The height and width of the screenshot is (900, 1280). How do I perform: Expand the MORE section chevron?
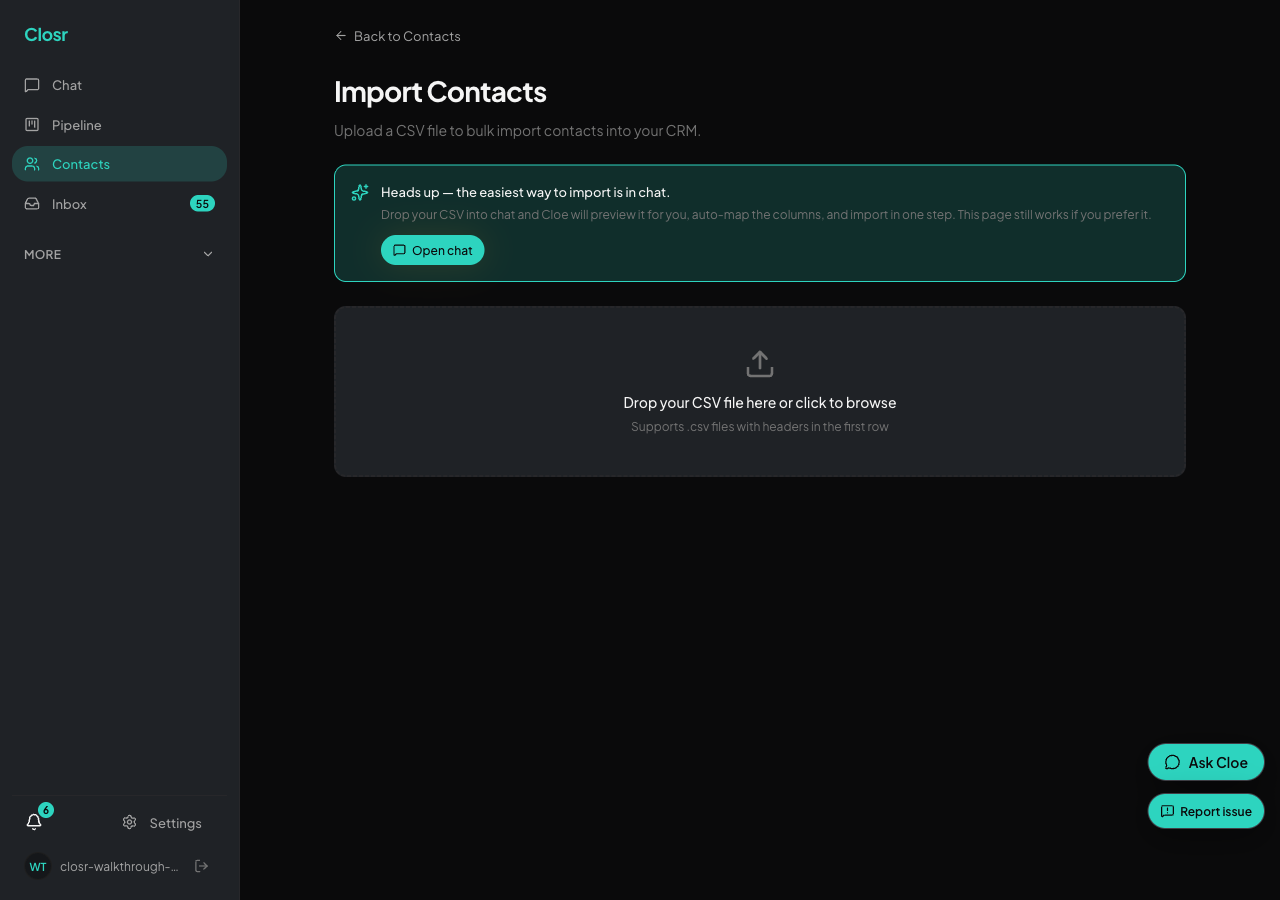[x=208, y=254]
